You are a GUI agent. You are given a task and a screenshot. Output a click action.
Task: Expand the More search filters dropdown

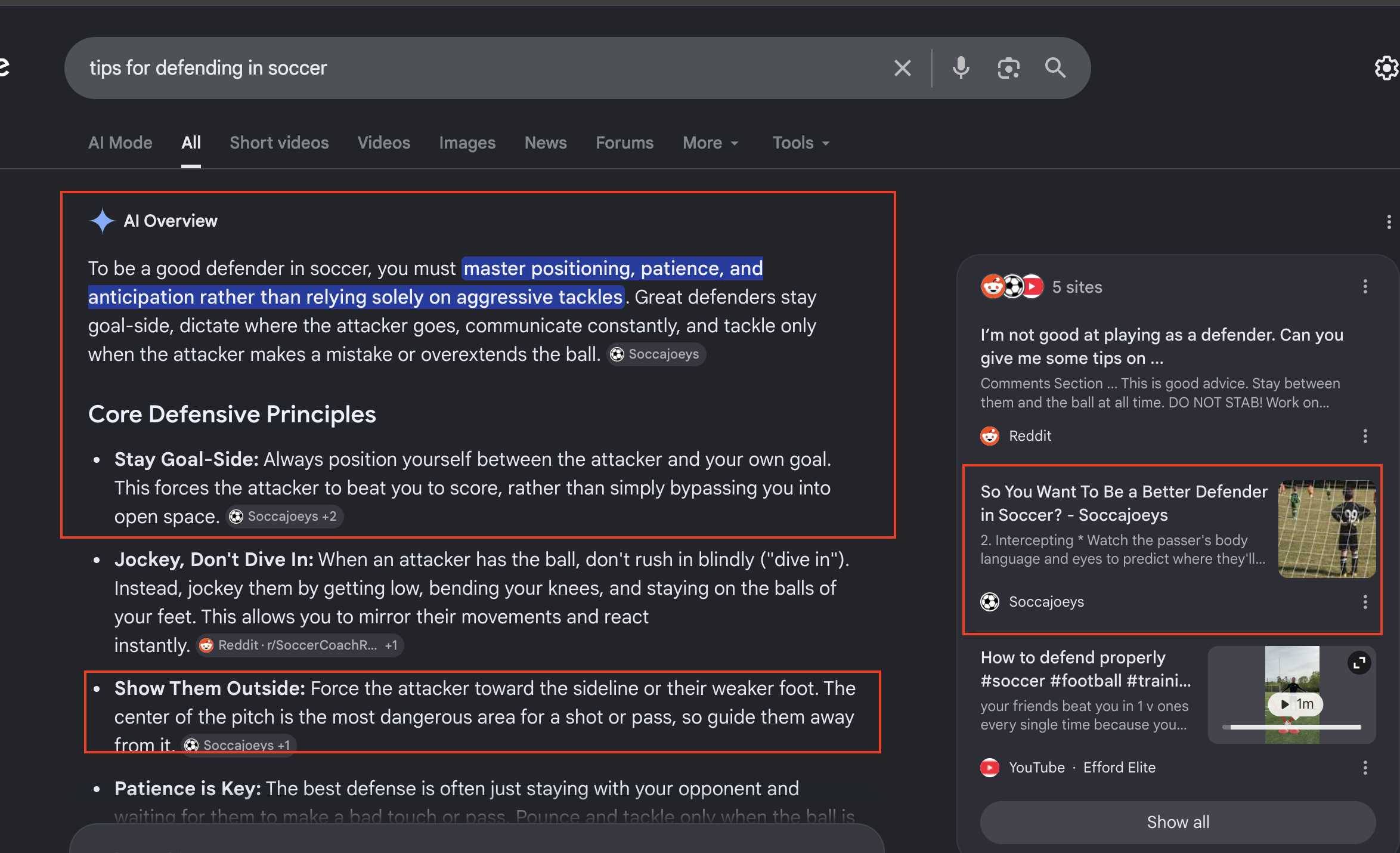click(711, 143)
